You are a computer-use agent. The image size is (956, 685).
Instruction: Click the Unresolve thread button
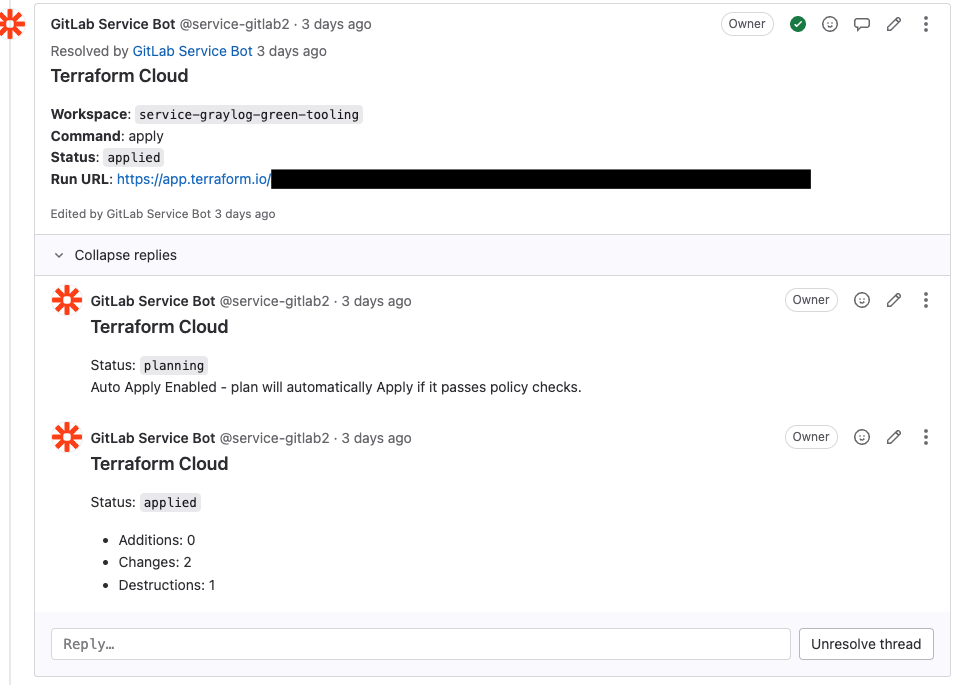[x=866, y=644]
